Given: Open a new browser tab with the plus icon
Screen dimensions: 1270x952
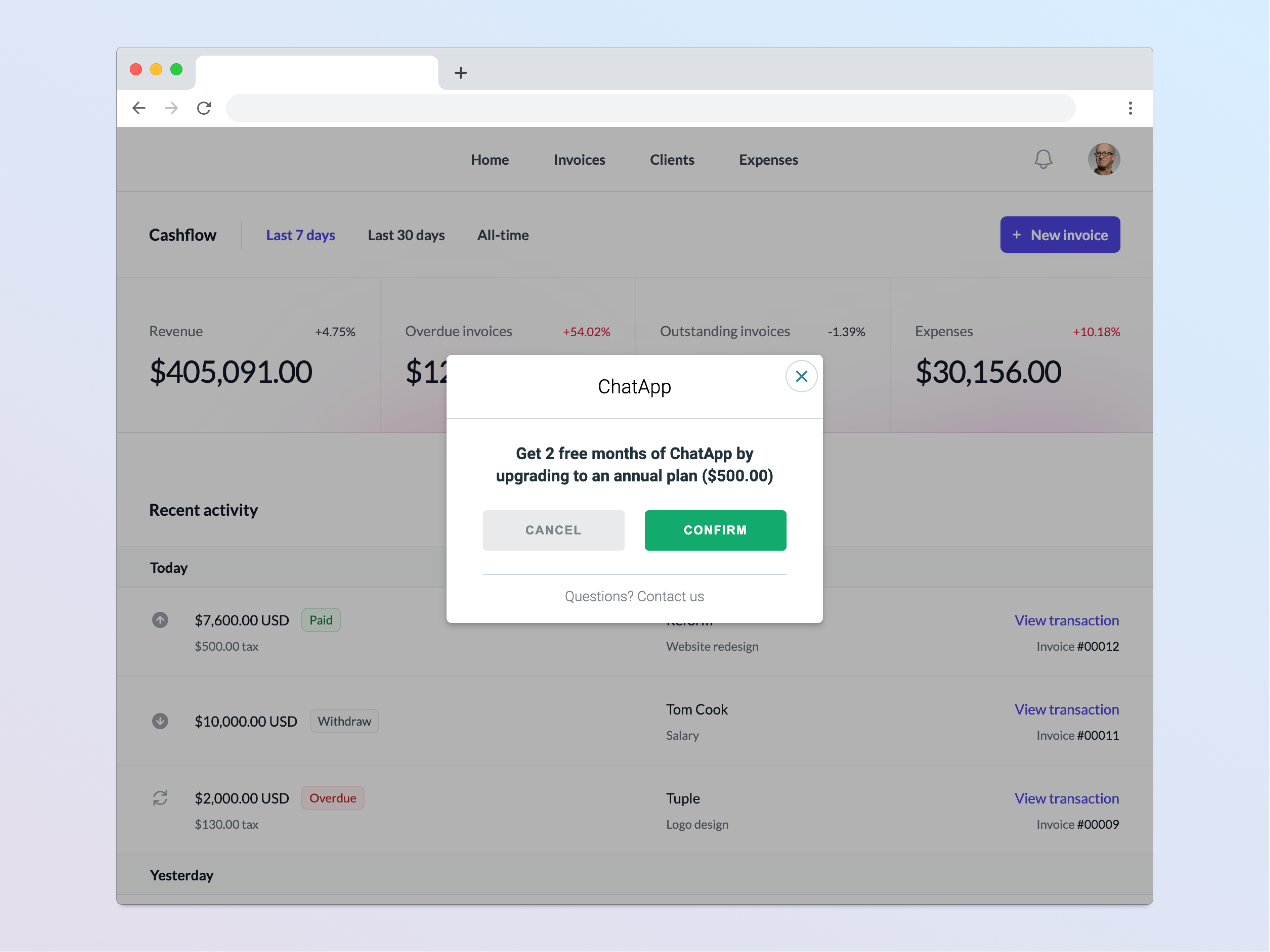Looking at the screenshot, I should (x=460, y=72).
